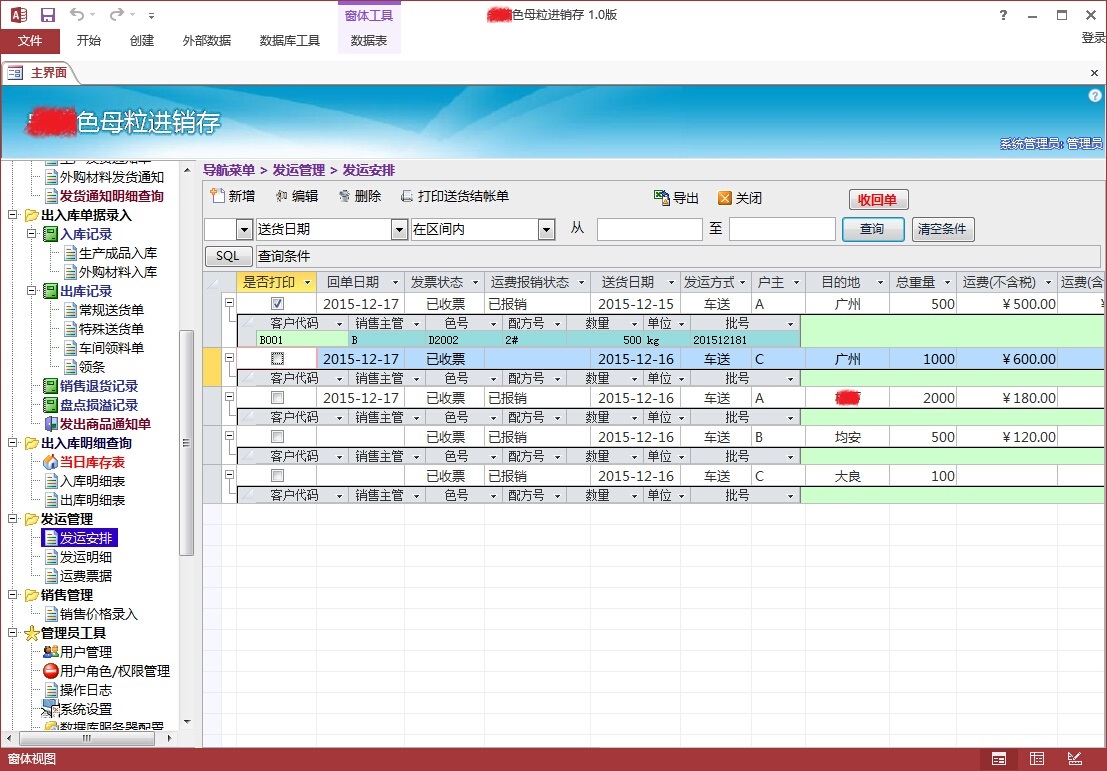The image size is (1107, 771).
Task: Click the 清空条件 button
Action: 943,229
